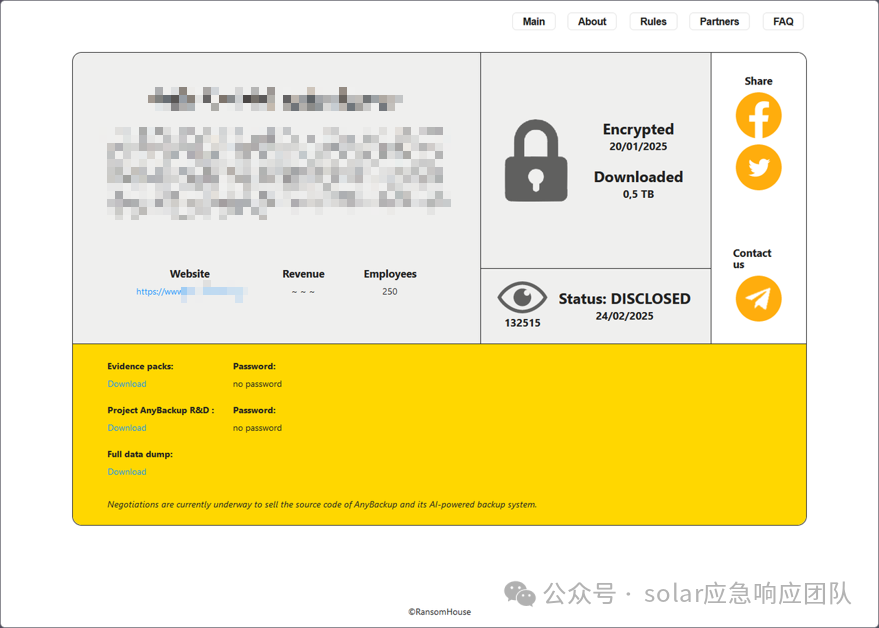This screenshot has width=879, height=628.
Task: Click the Website label
Action: (189, 274)
